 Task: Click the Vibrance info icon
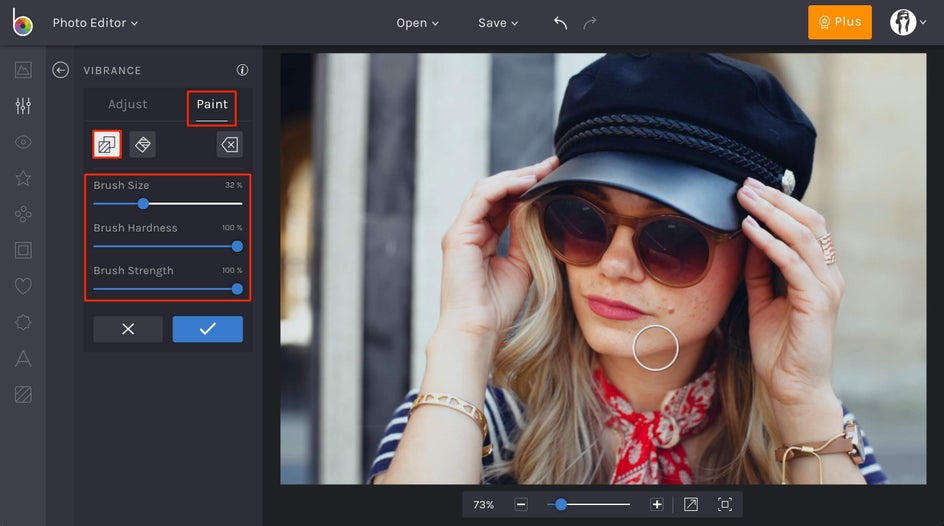pyautogui.click(x=242, y=70)
